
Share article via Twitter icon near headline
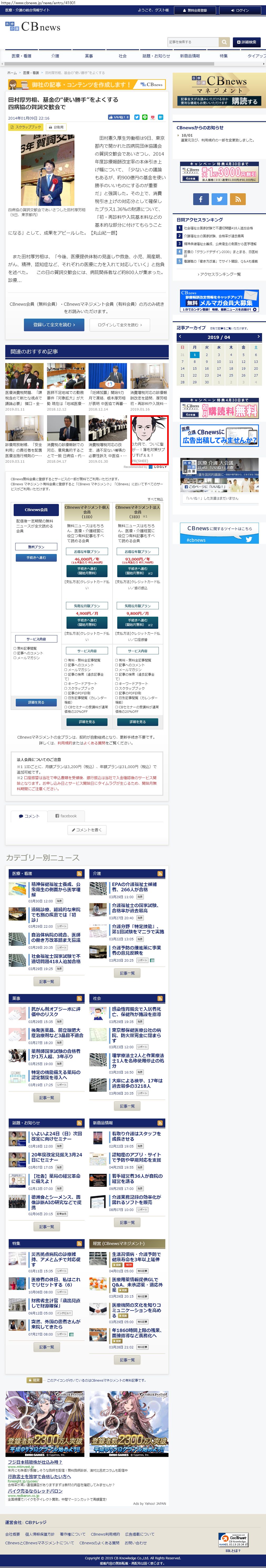pos(137,117)
